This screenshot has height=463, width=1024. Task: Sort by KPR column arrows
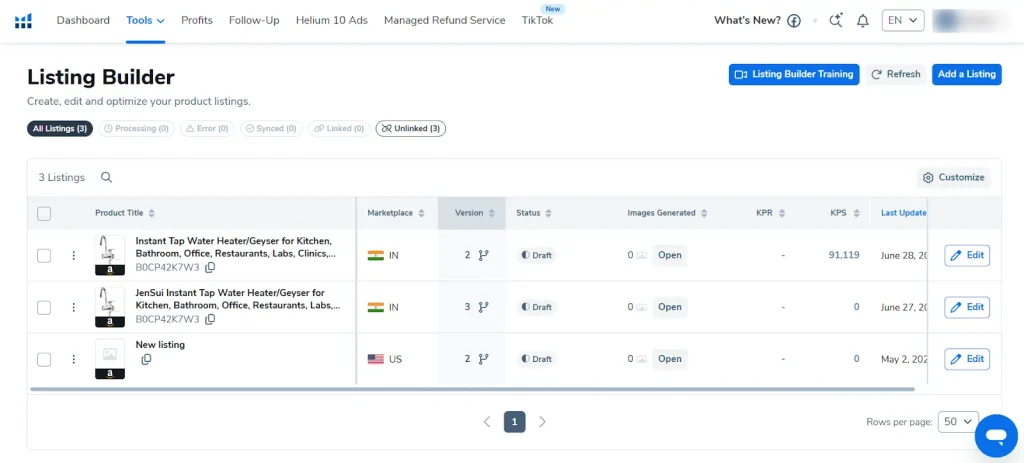[x=782, y=213]
